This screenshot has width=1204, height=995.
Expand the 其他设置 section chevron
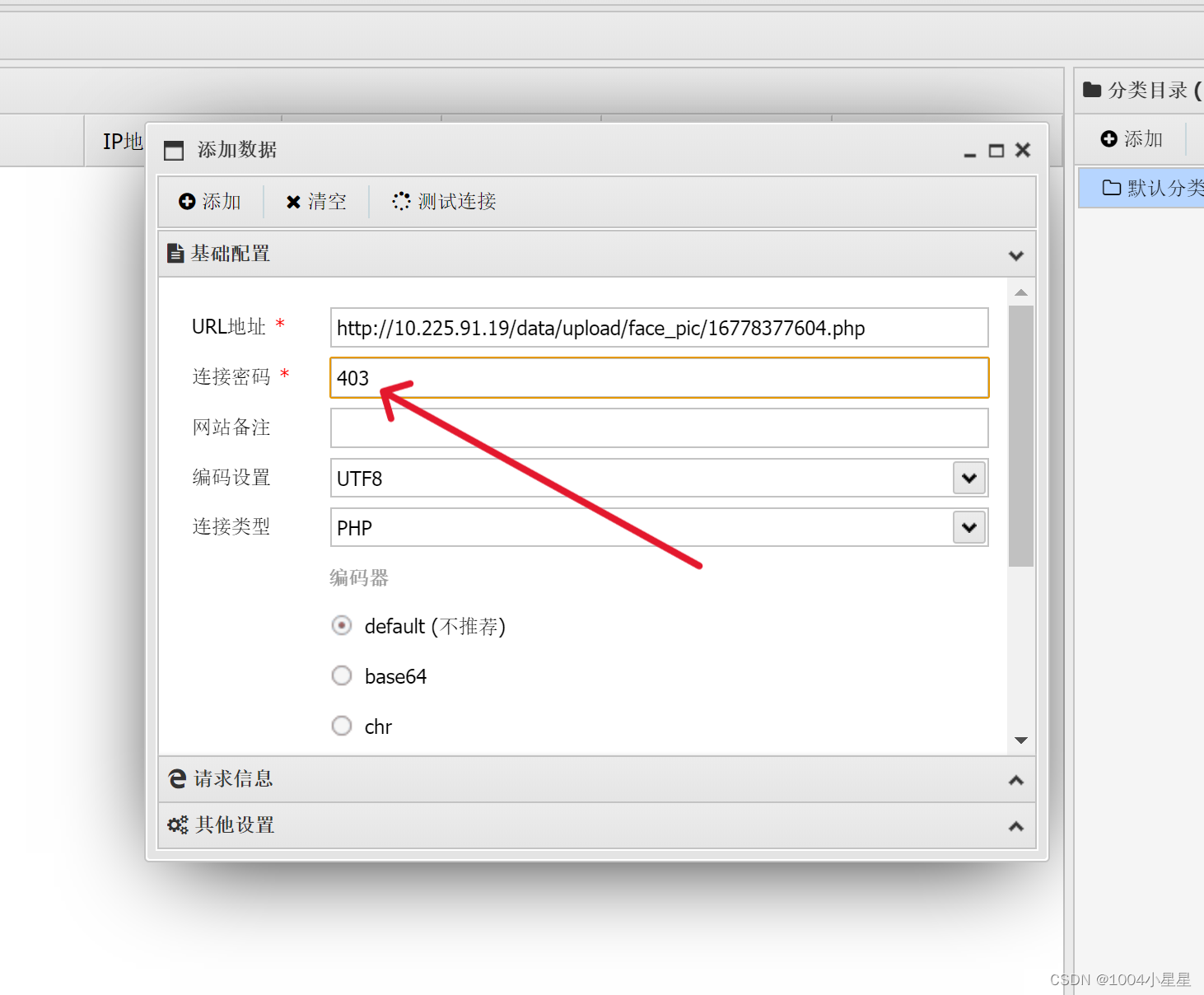1016,826
